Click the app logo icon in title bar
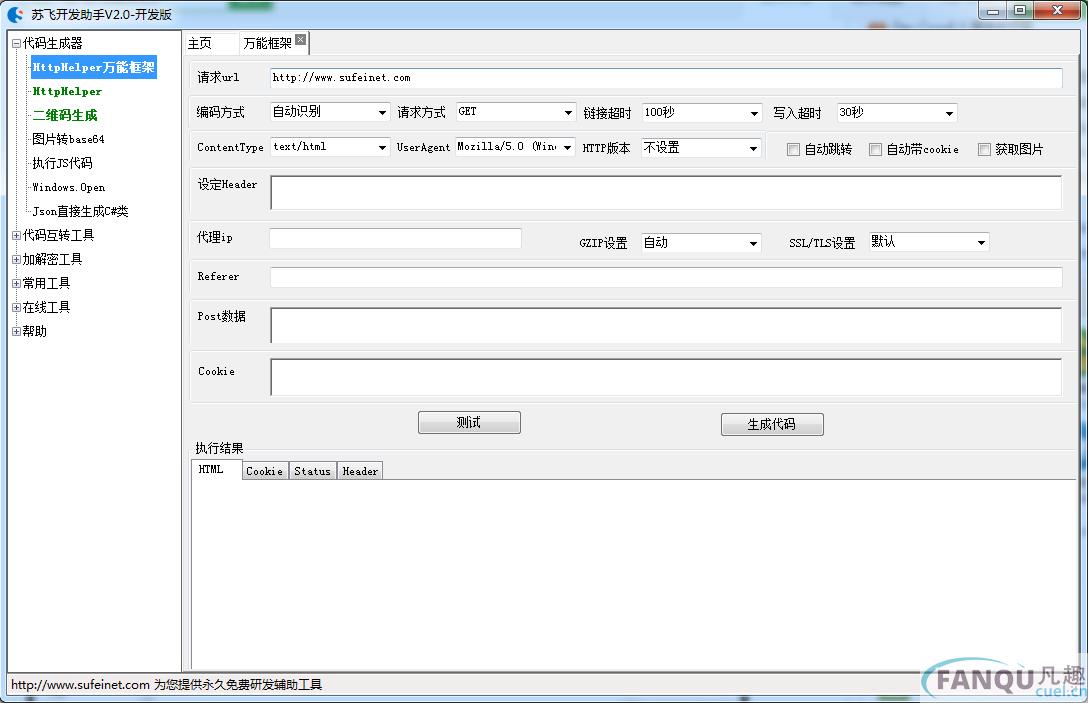The image size is (1088, 703). click(16, 14)
